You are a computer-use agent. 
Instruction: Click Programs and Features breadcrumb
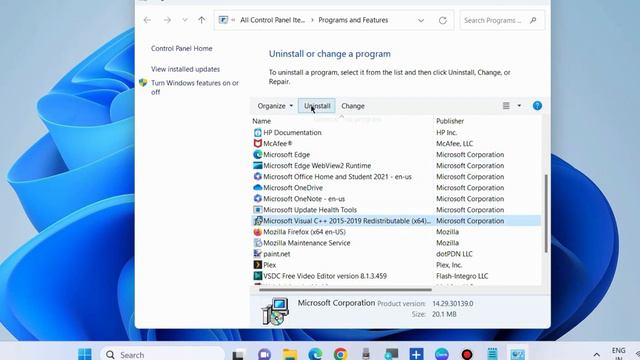(353, 20)
